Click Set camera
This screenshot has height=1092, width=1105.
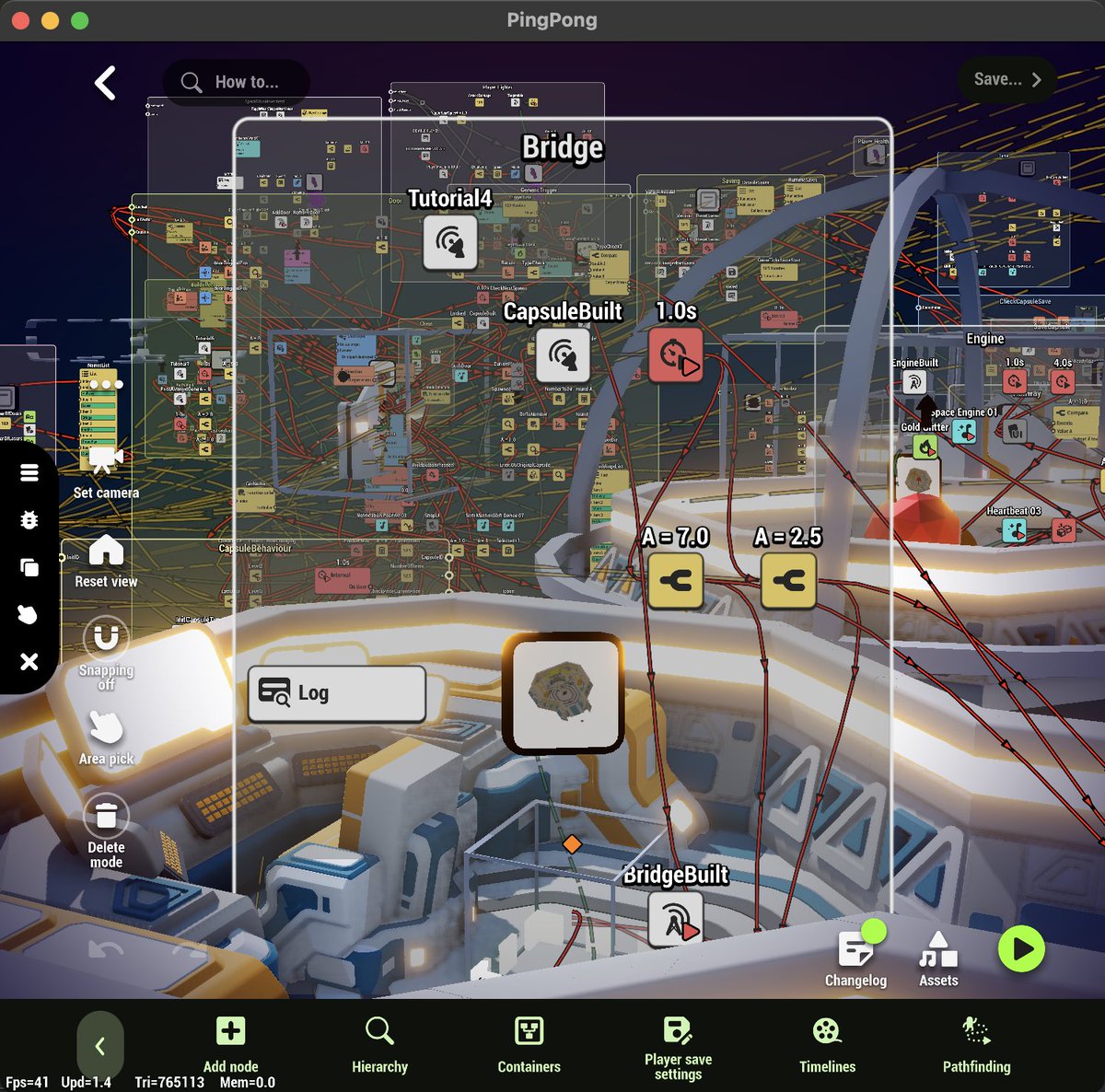pos(106,473)
